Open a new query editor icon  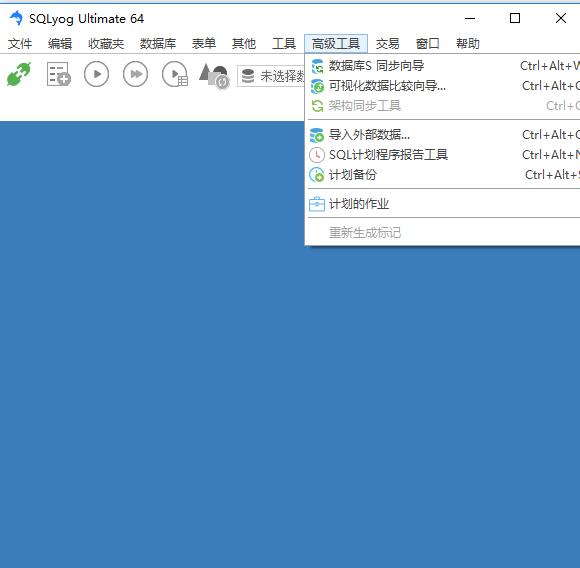(x=59, y=74)
